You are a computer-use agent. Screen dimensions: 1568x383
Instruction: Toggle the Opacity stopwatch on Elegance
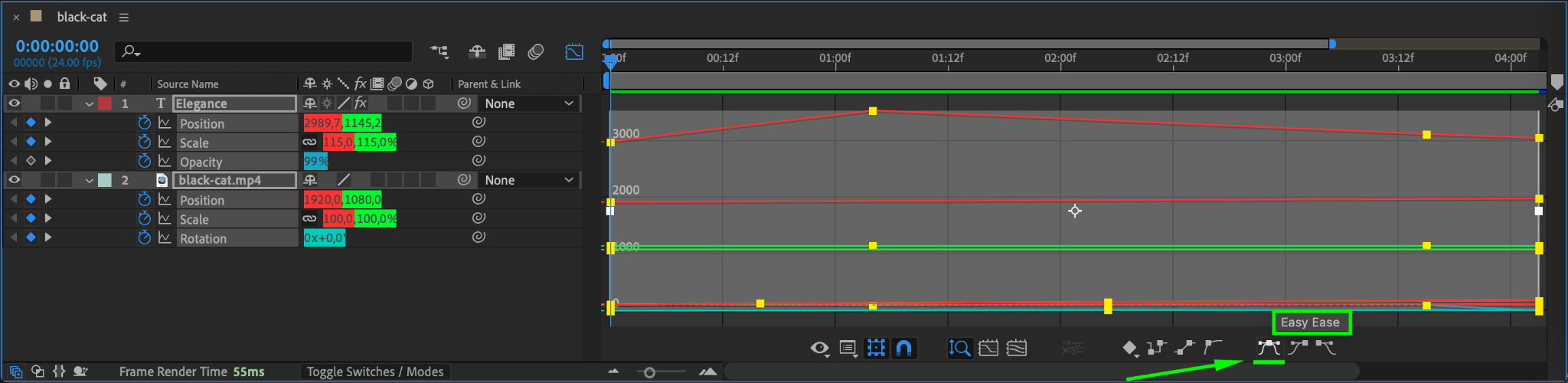point(144,161)
